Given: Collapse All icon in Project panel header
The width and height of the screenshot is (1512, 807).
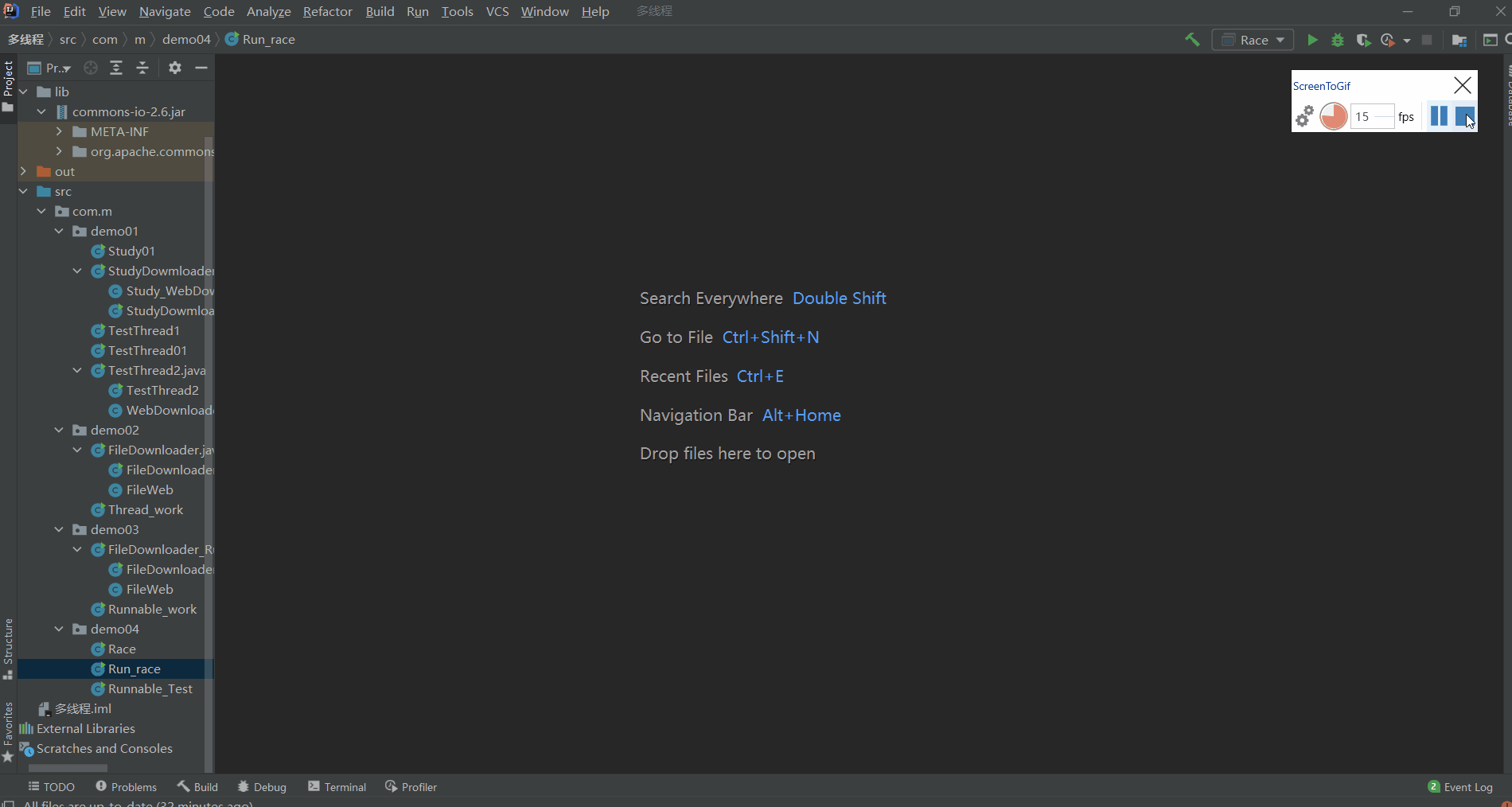Looking at the screenshot, I should point(142,68).
